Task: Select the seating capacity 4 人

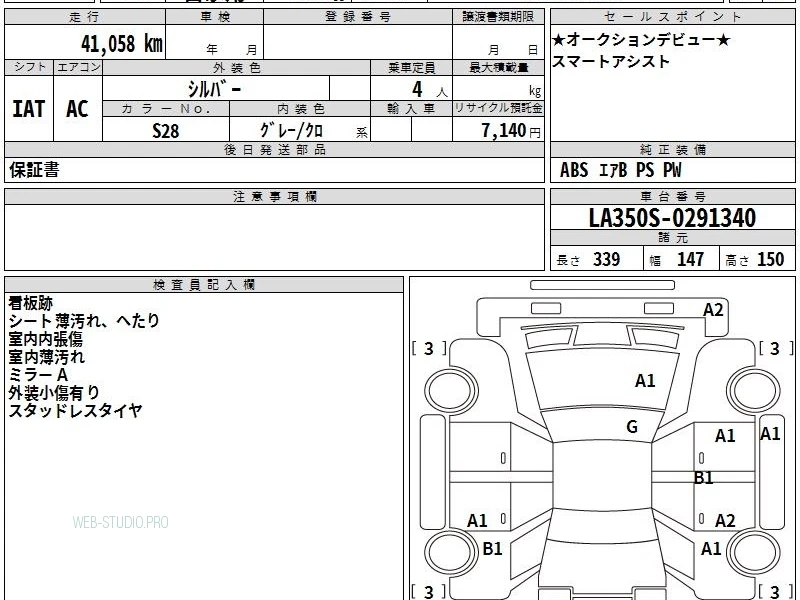Action: click(x=430, y=89)
